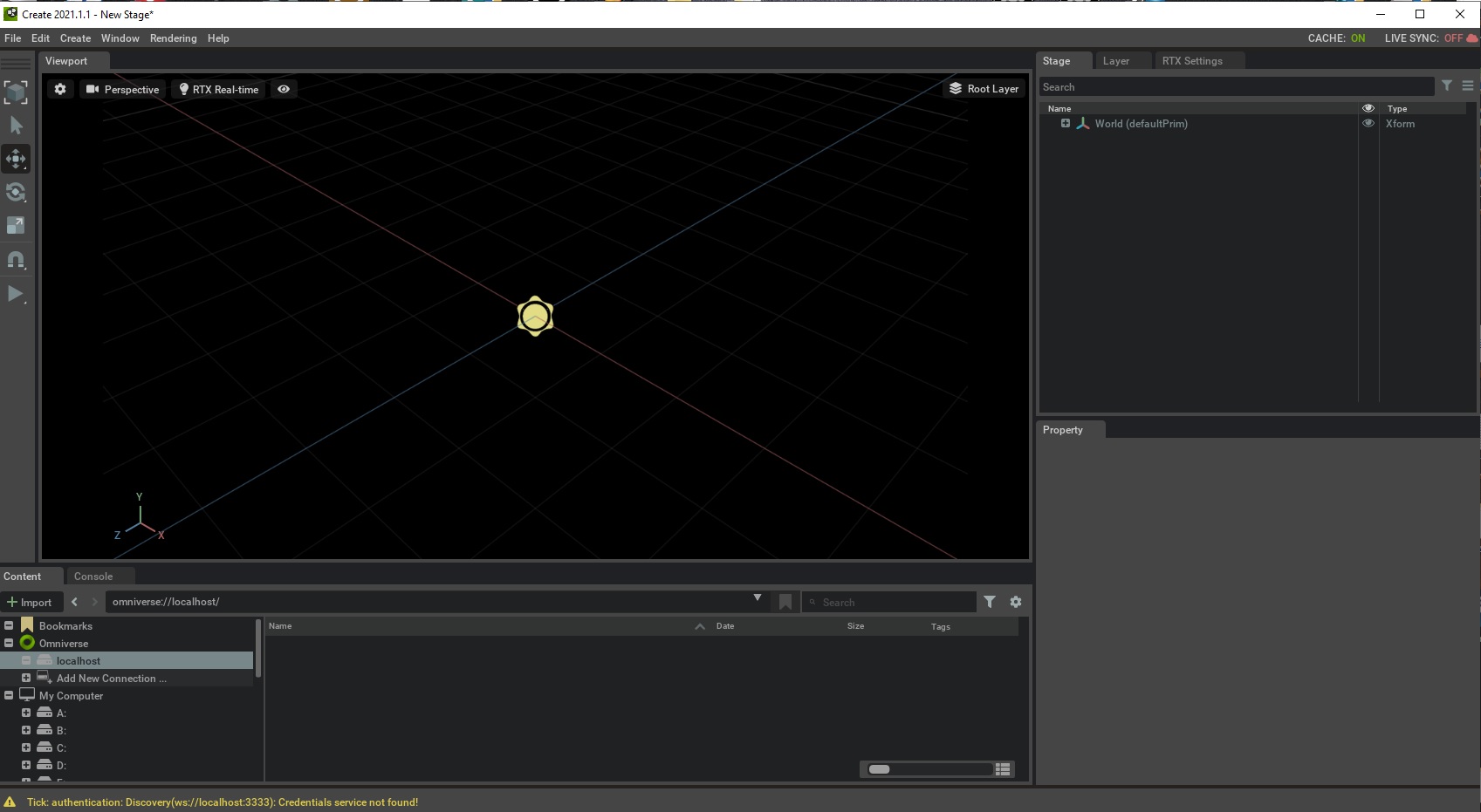Open the Window menu

coord(120,38)
